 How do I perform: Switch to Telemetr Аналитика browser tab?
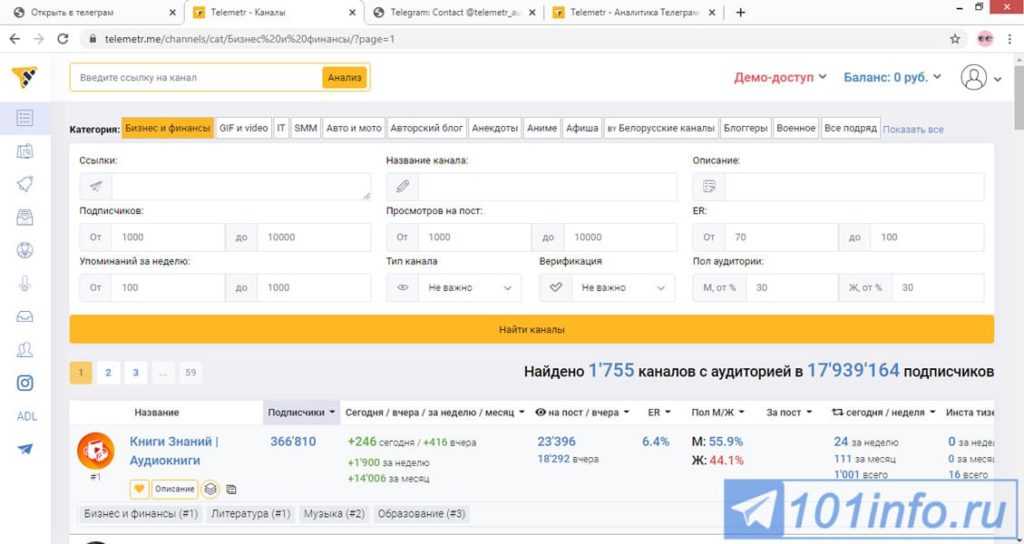(635, 13)
